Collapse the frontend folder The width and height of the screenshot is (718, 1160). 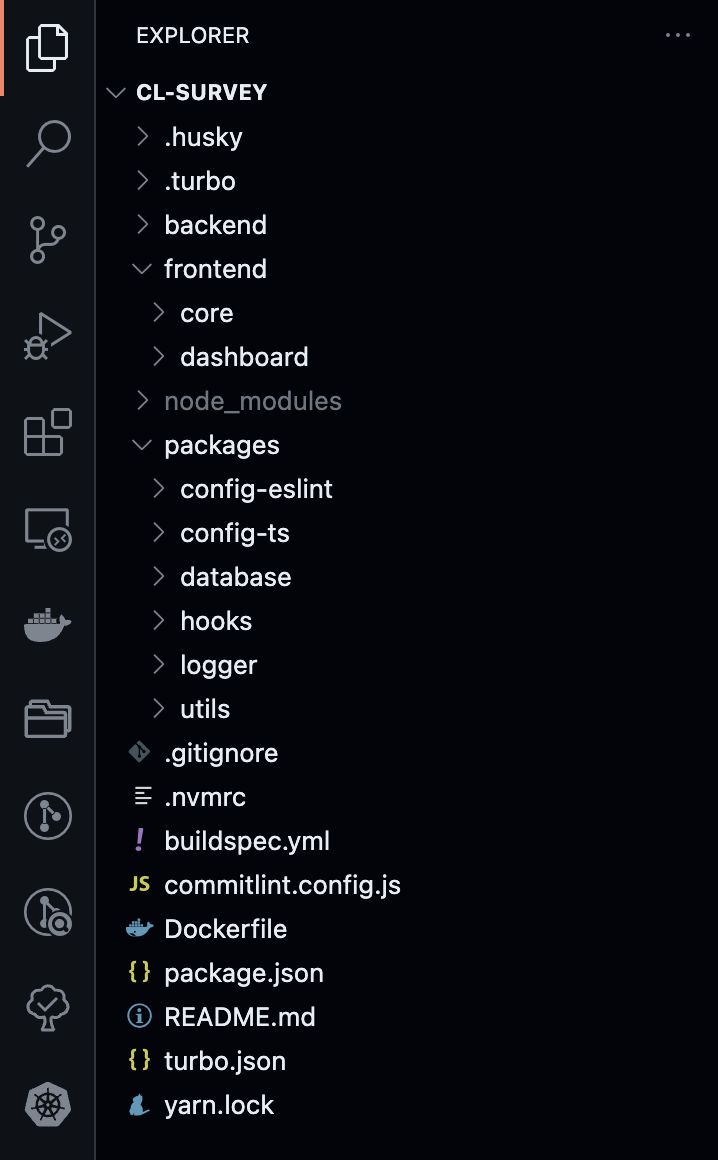(215, 269)
